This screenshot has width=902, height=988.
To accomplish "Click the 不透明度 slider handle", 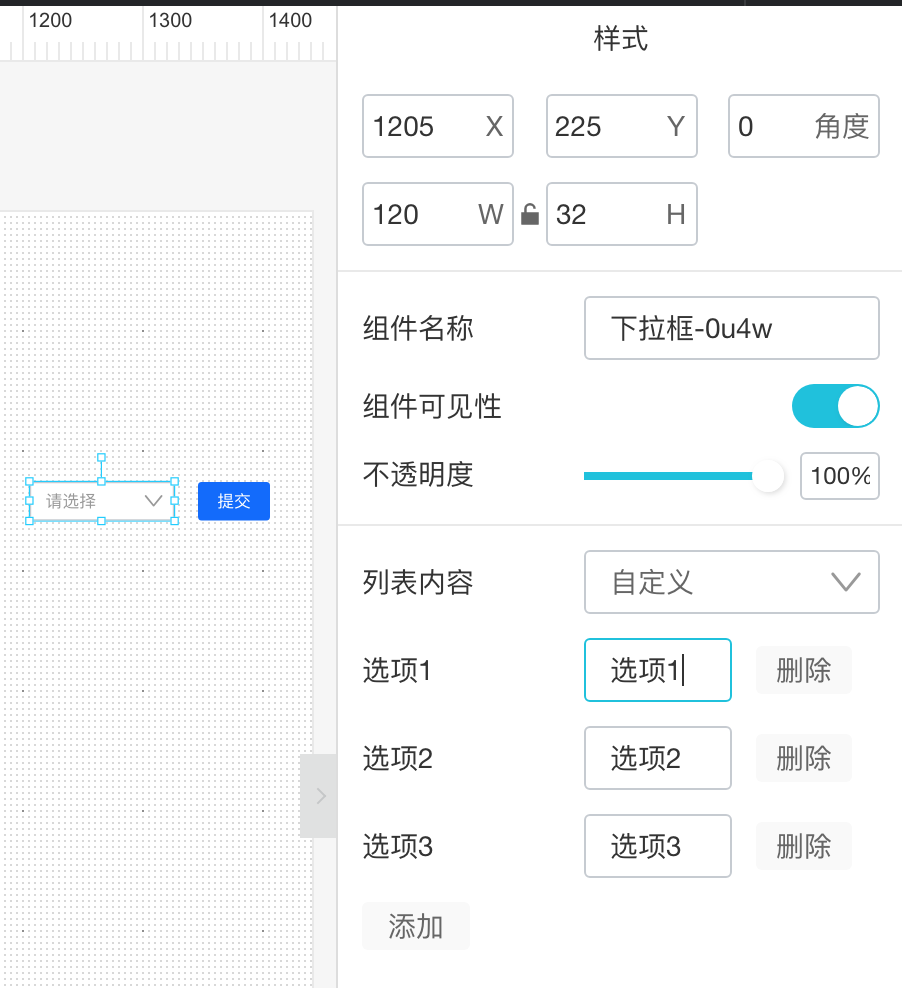I will (x=768, y=476).
